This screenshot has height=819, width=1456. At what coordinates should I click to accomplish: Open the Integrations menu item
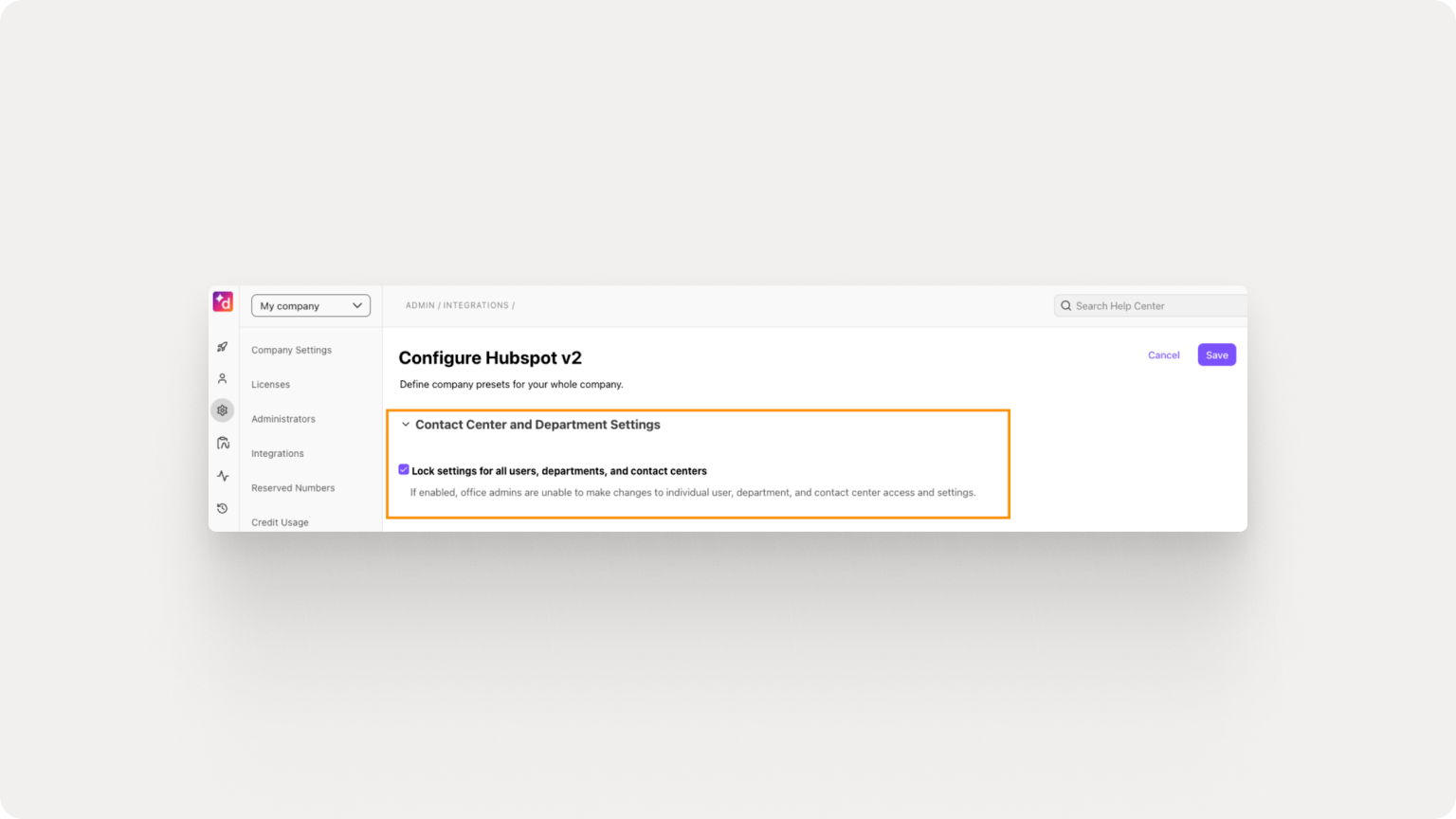(x=277, y=453)
